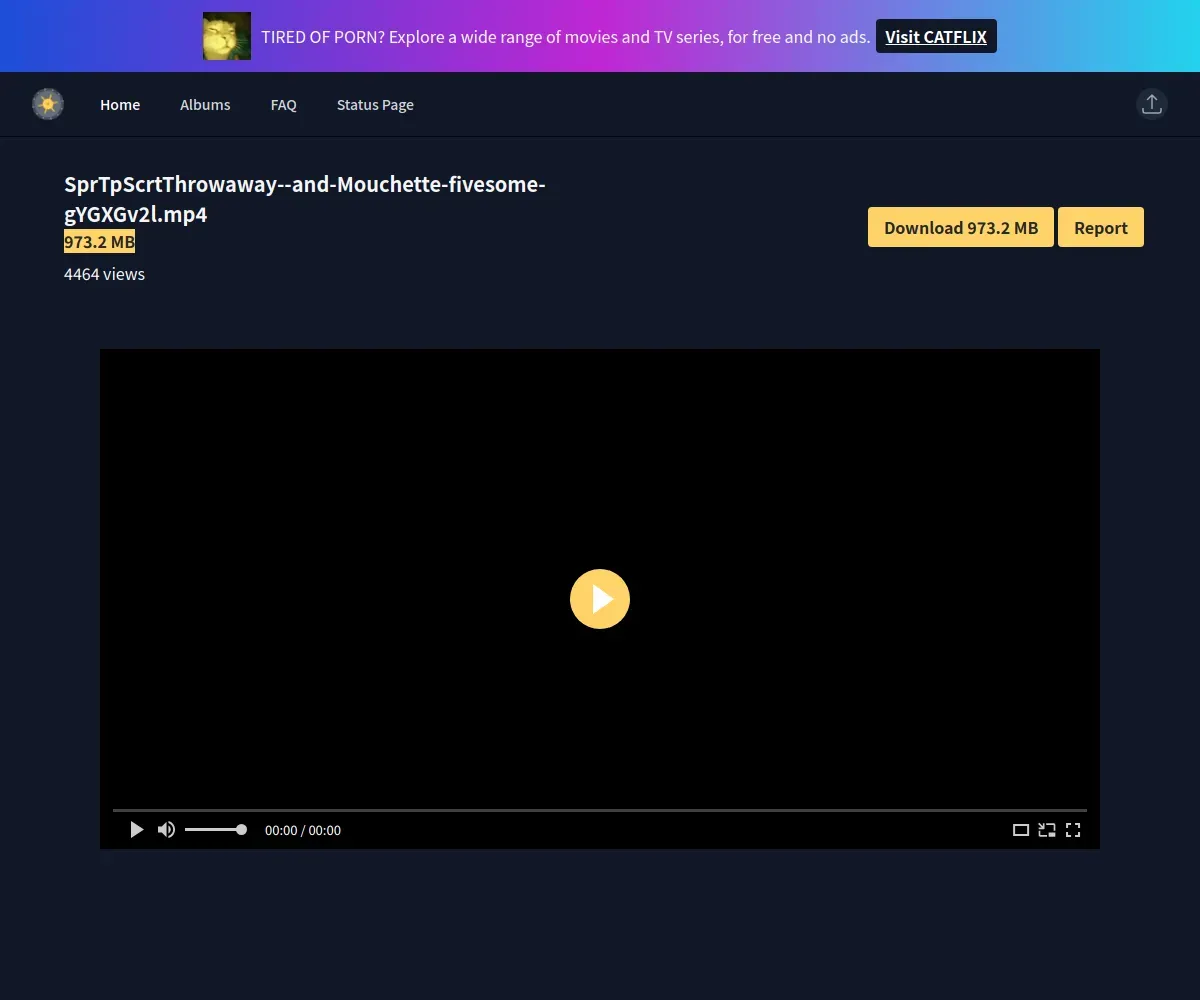
Task: Open the FAQ page
Action: pos(284,105)
